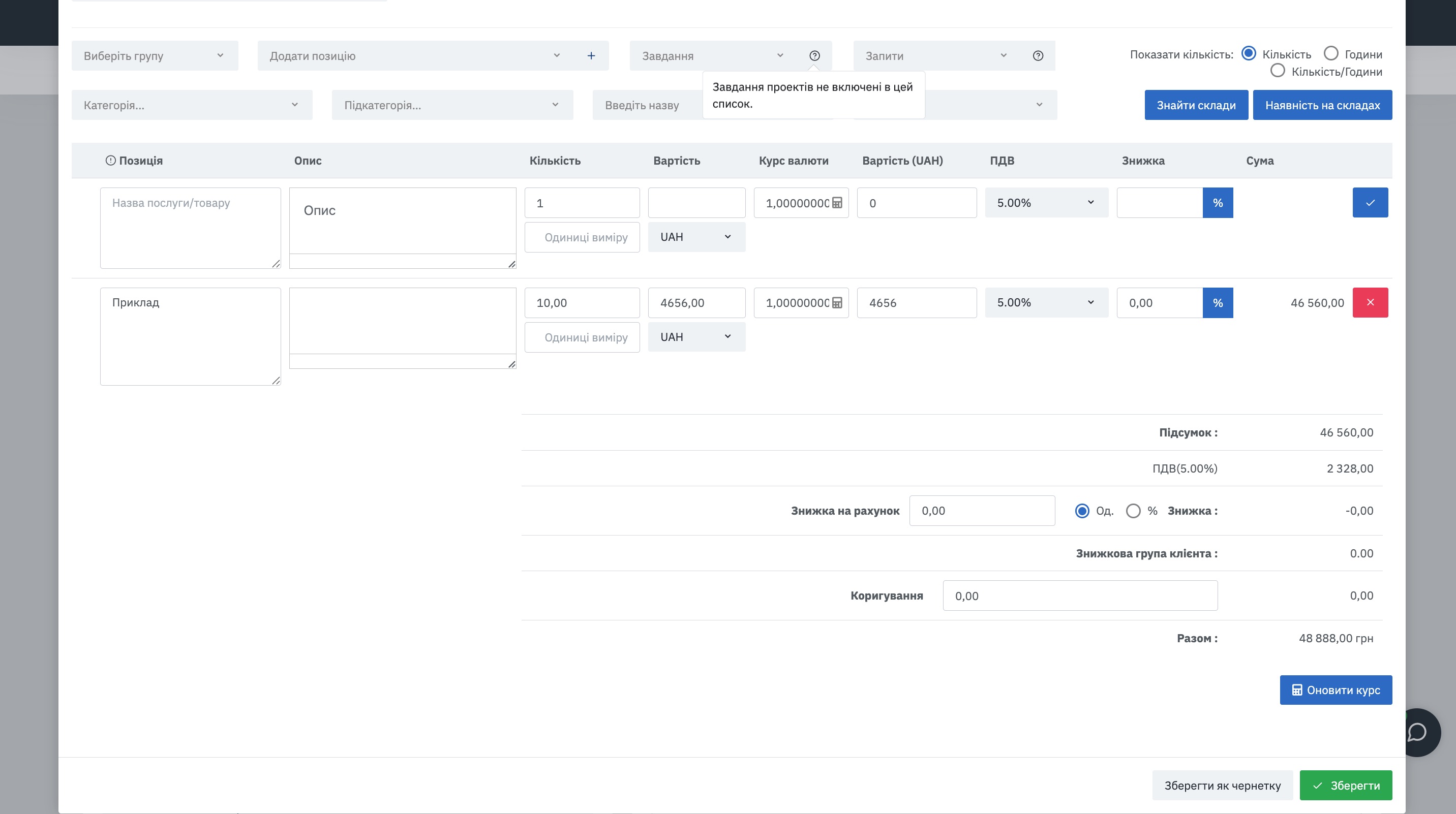Open UAH currency dropdown in first row
Screen dimensions: 1456x814
pyautogui.click(x=696, y=237)
